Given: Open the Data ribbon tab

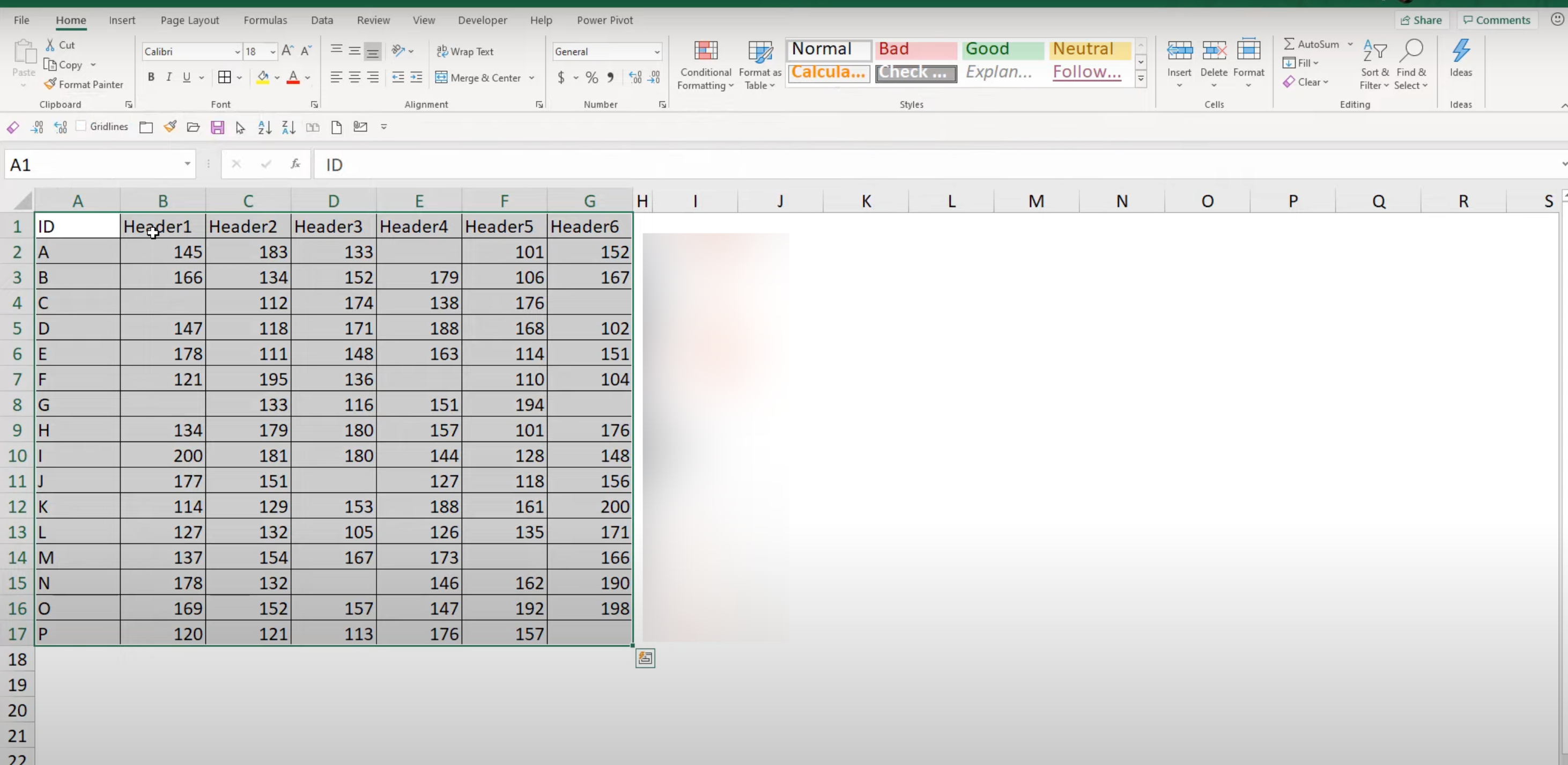Looking at the screenshot, I should (321, 20).
